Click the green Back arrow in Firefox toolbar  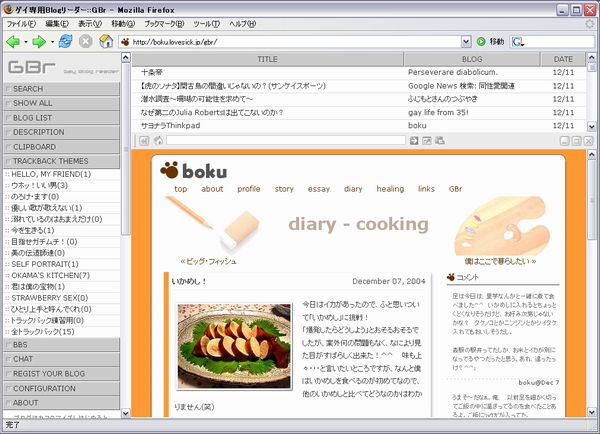(13, 41)
